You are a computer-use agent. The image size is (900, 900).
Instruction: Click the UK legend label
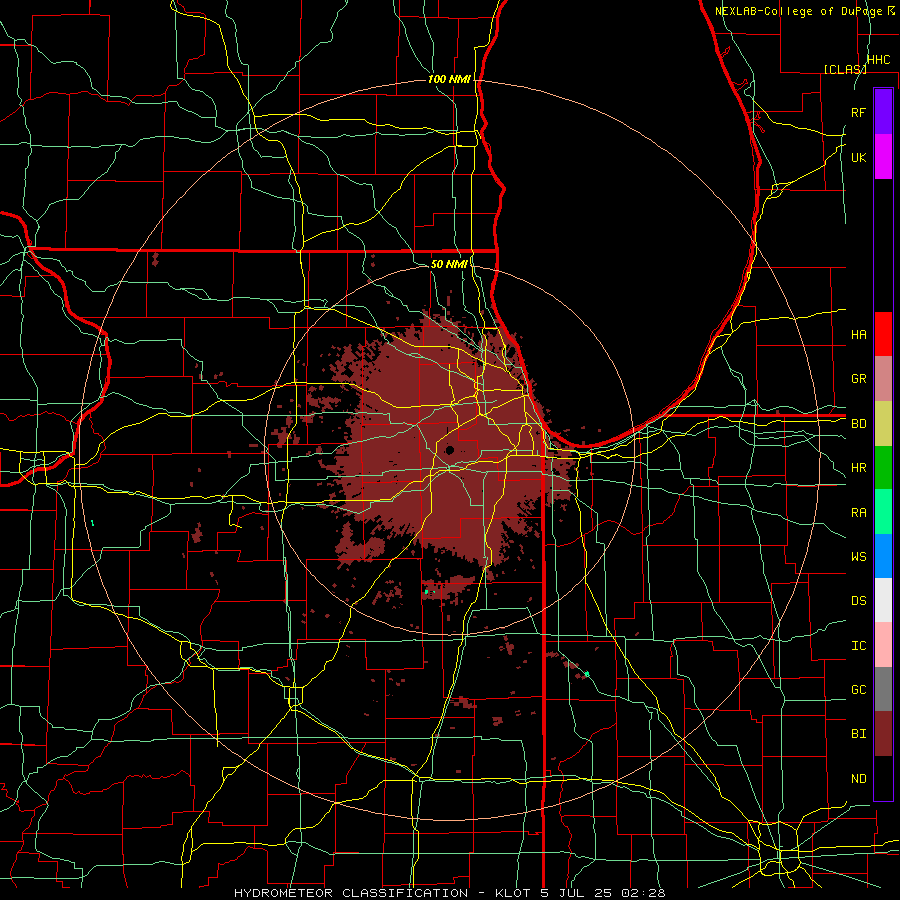click(859, 157)
